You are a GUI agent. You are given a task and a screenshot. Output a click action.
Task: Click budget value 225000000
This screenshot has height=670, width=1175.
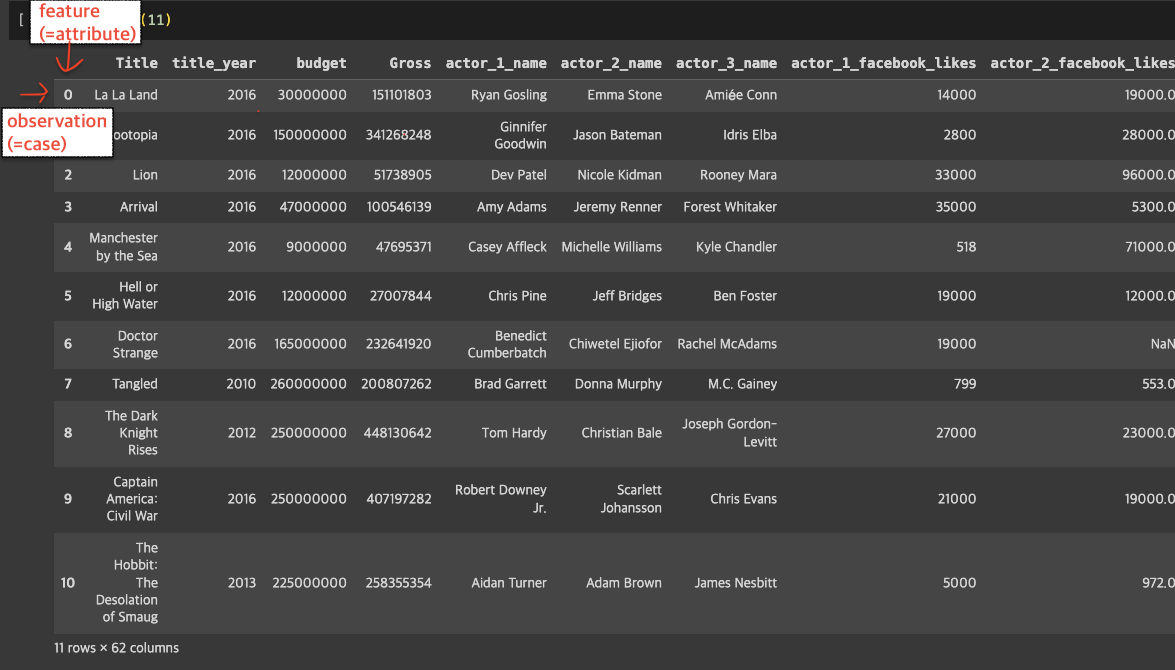[309, 582]
